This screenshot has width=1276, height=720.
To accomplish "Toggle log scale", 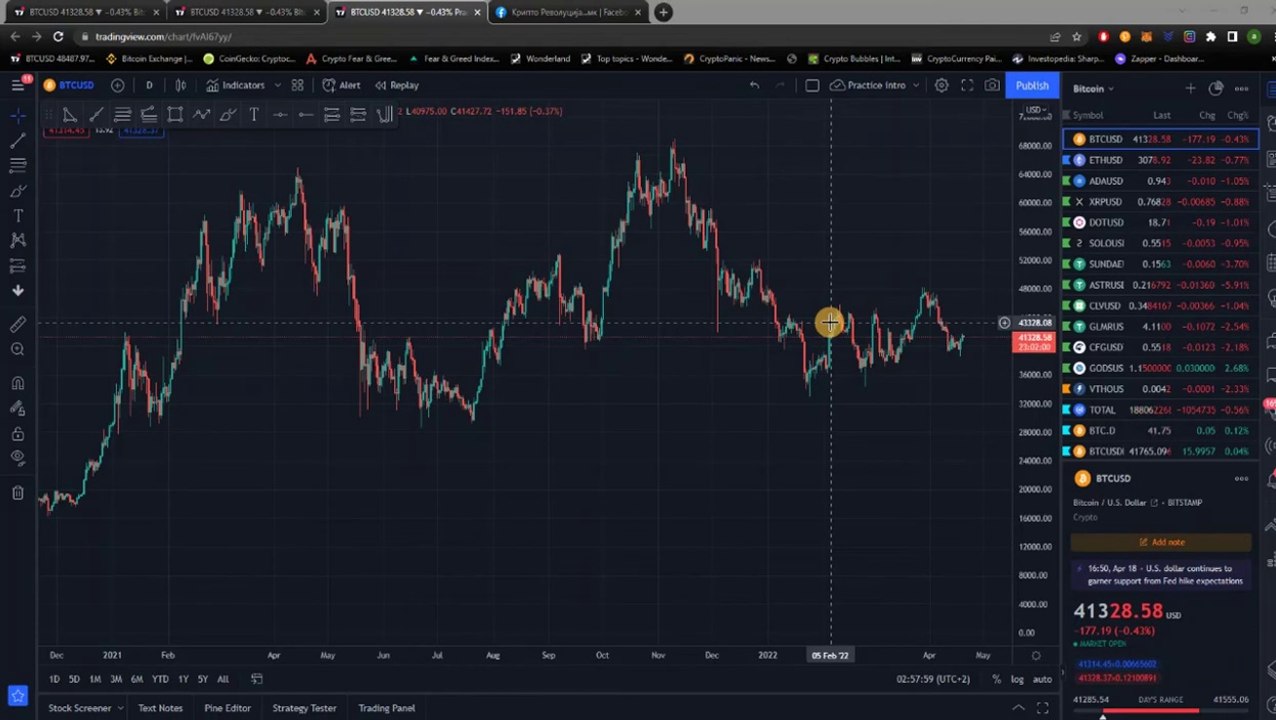I will coord(1017,679).
